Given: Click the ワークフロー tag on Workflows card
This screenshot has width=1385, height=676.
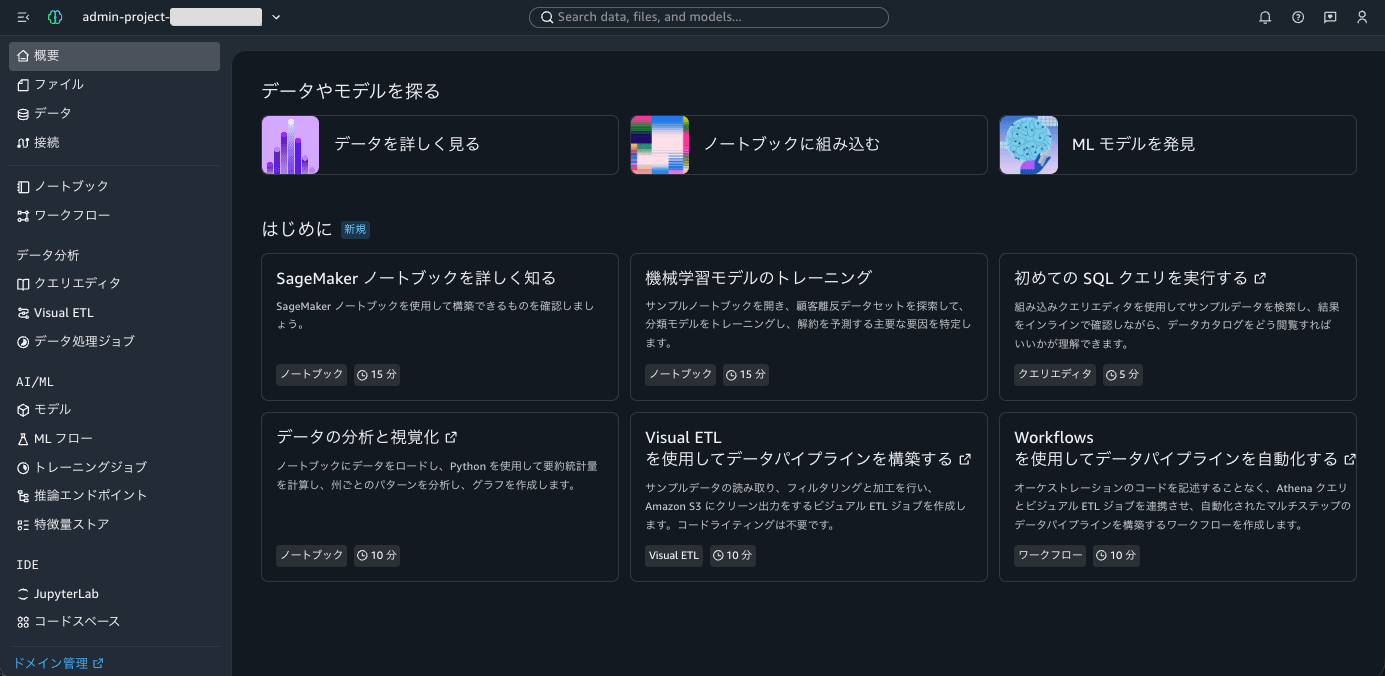Looking at the screenshot, I should tap(1050, 555).
